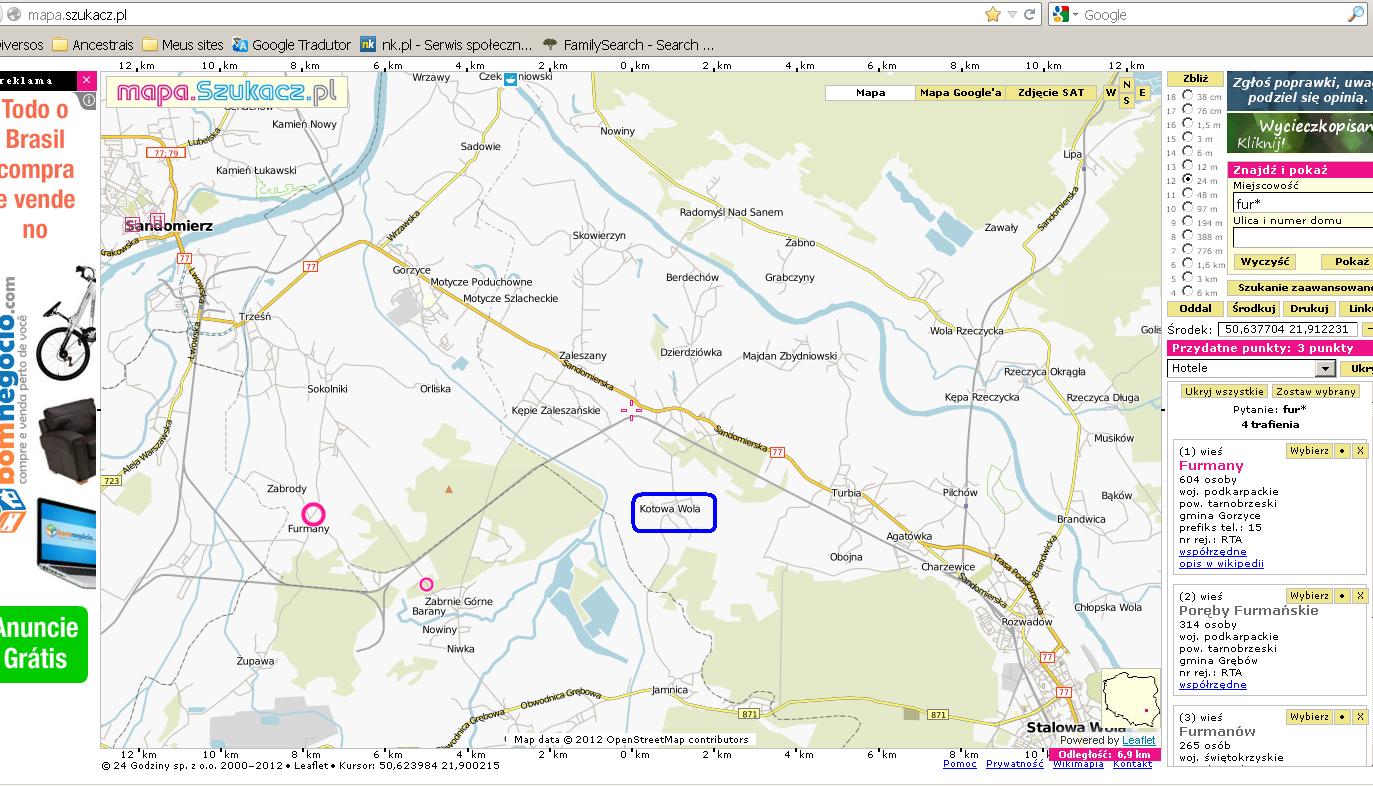This screenshot has width=1373, height=786.
Task: Click the mapa.Szukacz.pl logo
Action: [228, 92]
